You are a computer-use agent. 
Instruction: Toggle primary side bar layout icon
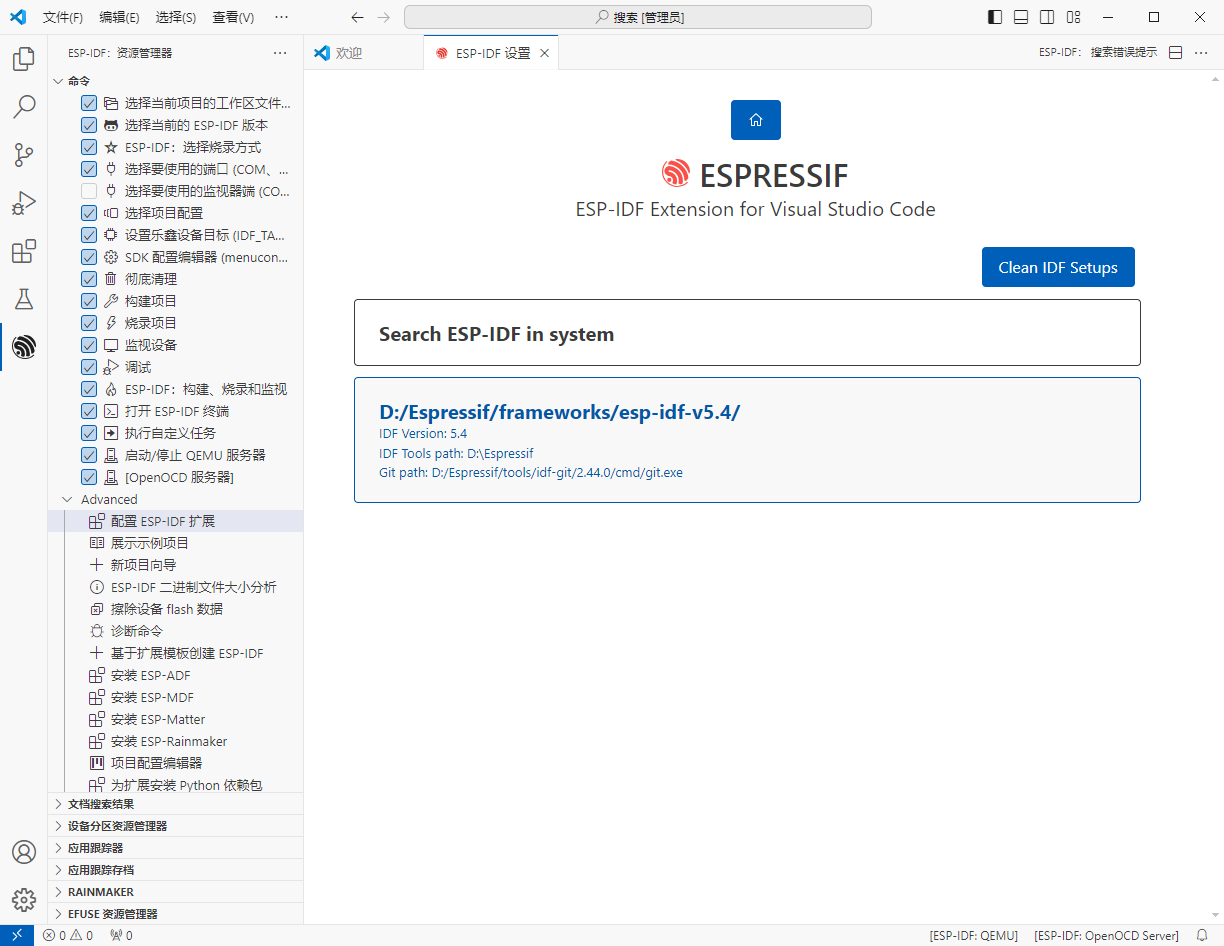point(995,17)
